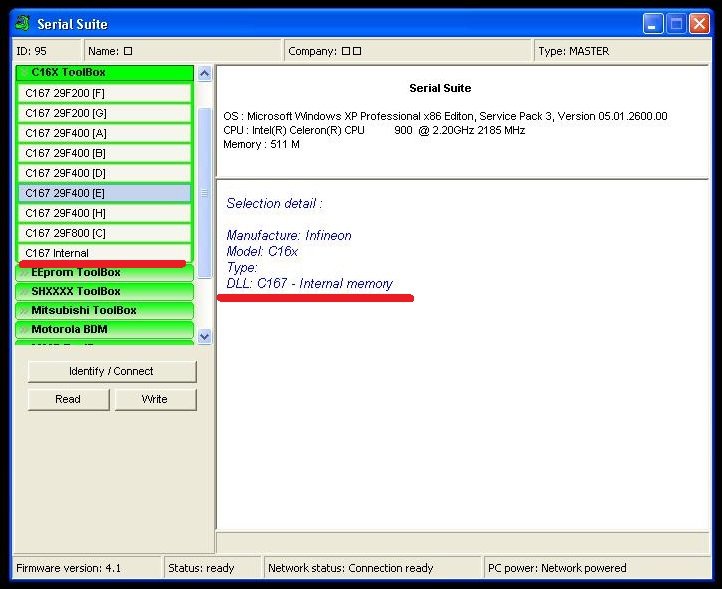Click the Serial Suite title bar icon
Screen dimensions: 722x589
coord(22,23)
